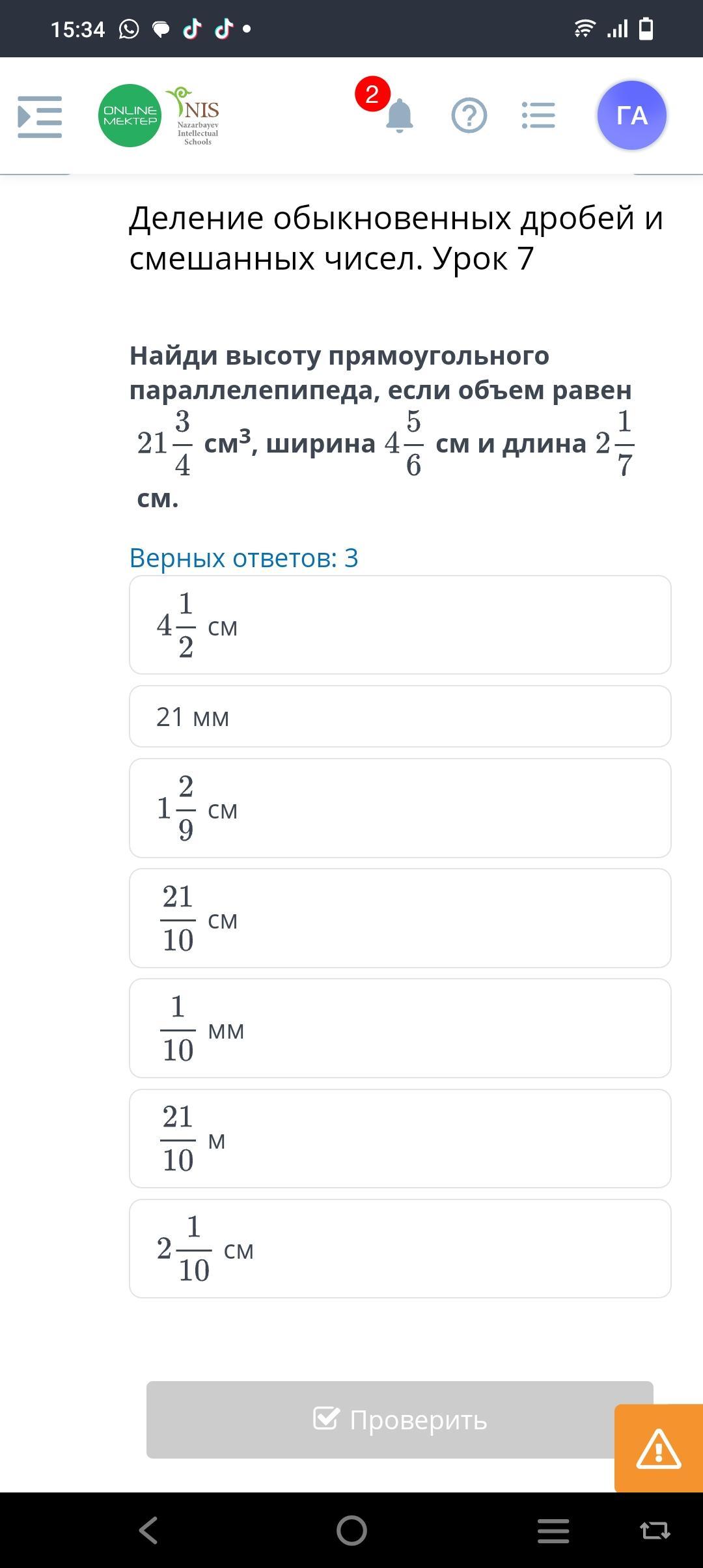Select answer 21/10 м
The height and width of the screenshot is (1568, 703).
point(400,1138)
